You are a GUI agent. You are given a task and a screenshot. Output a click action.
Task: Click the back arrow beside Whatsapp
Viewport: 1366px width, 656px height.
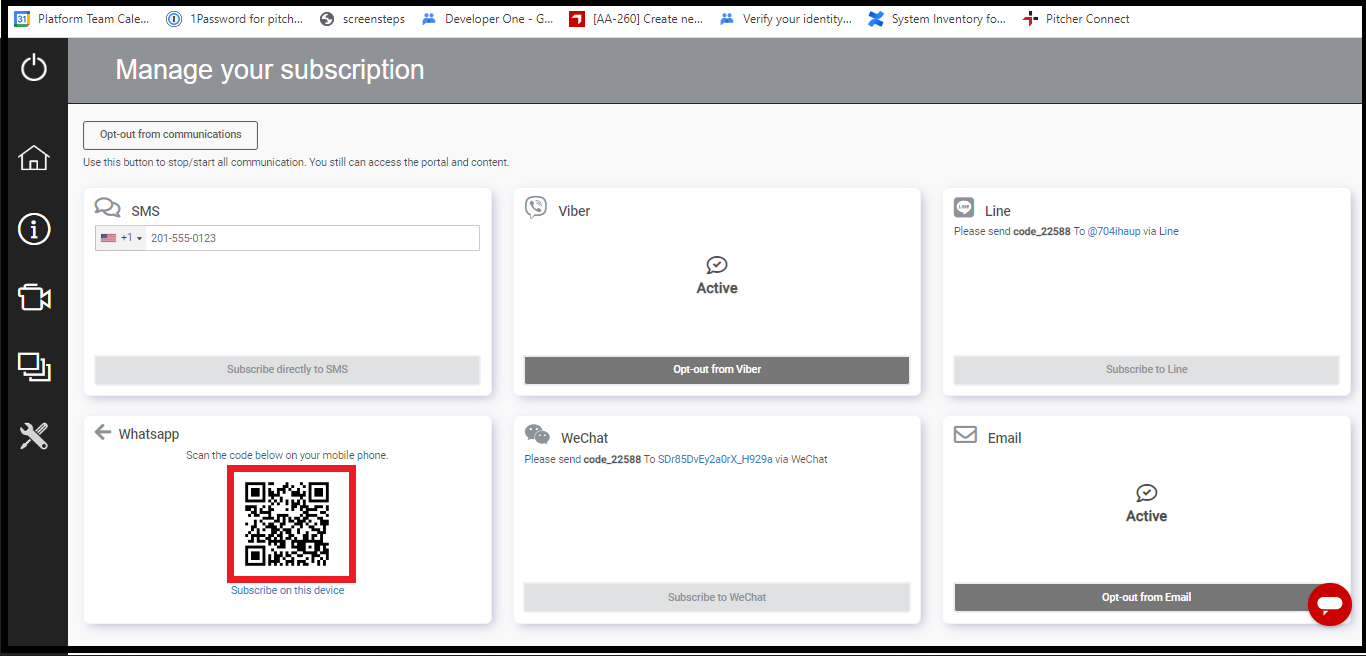coord(102,432)
